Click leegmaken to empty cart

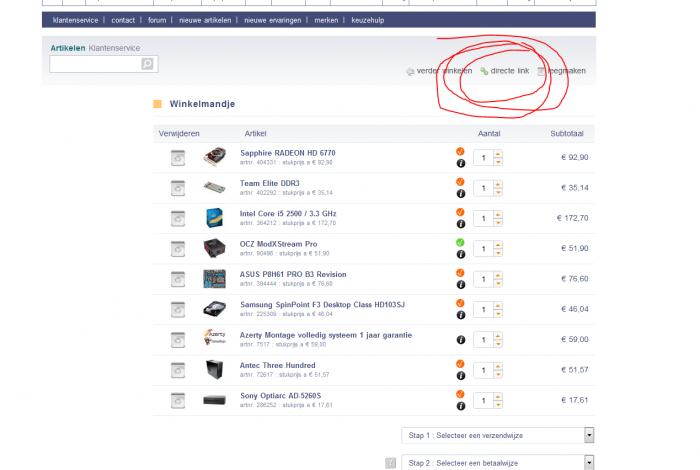tap(561, 71)
